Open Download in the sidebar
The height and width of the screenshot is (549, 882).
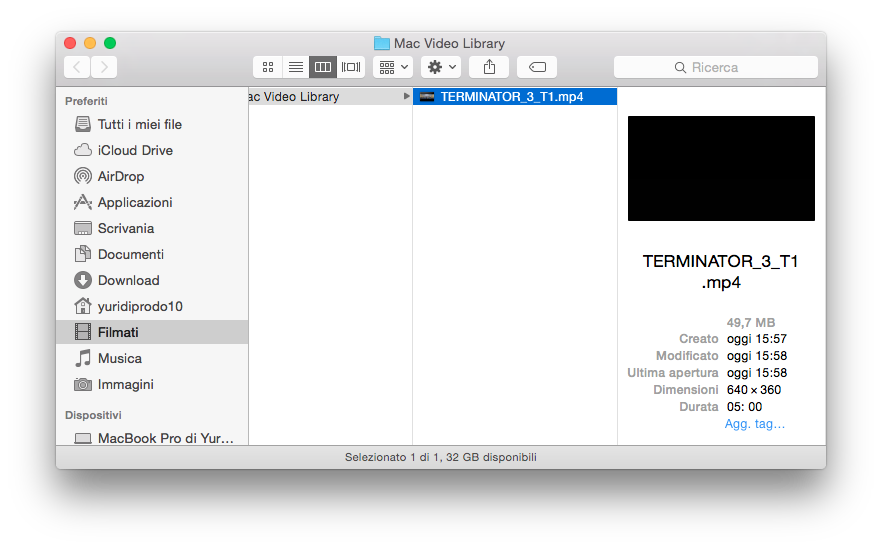click(x=152, y=280)
